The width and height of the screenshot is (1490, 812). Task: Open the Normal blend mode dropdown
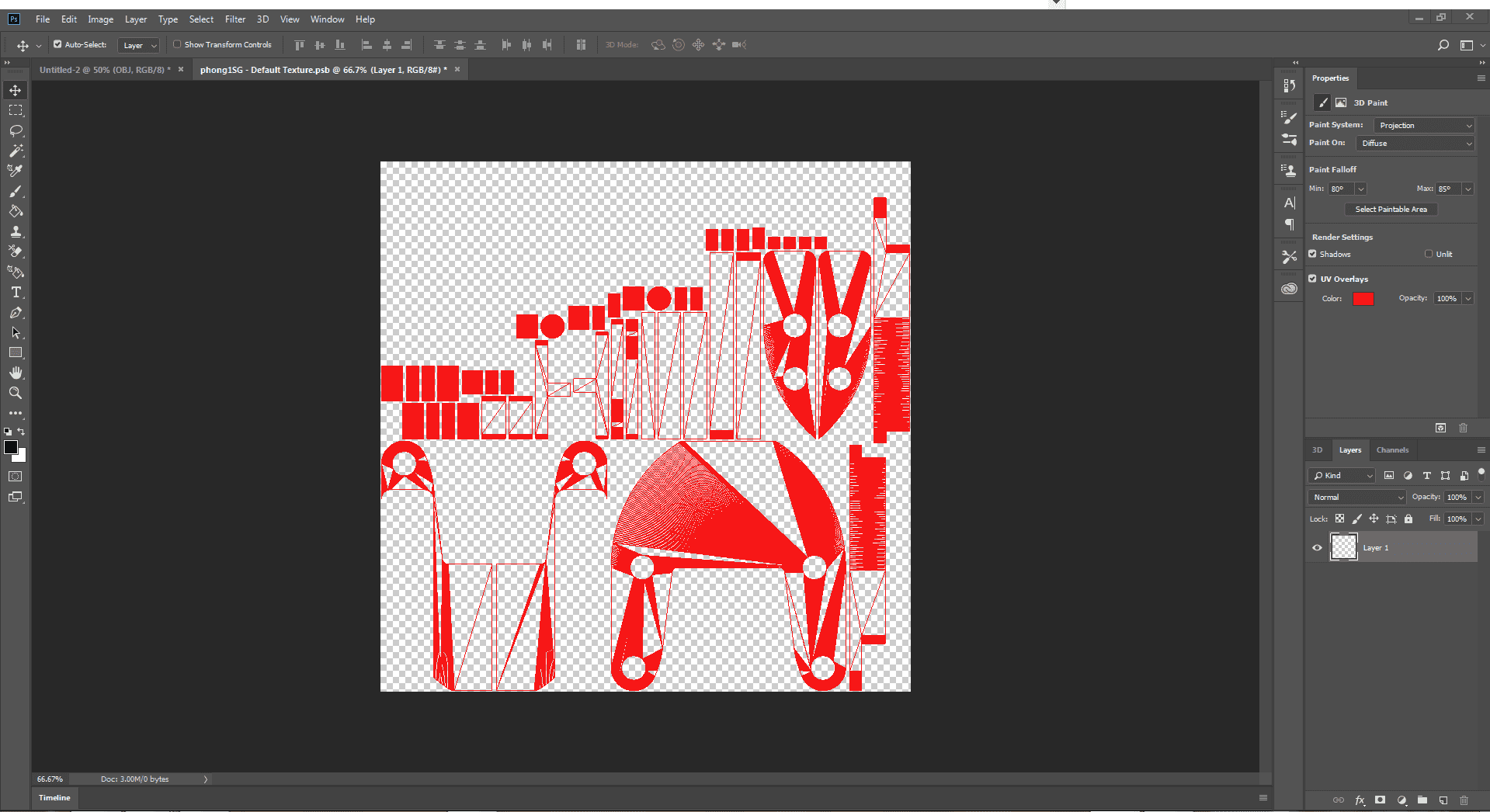click(x=1357, y=497)
